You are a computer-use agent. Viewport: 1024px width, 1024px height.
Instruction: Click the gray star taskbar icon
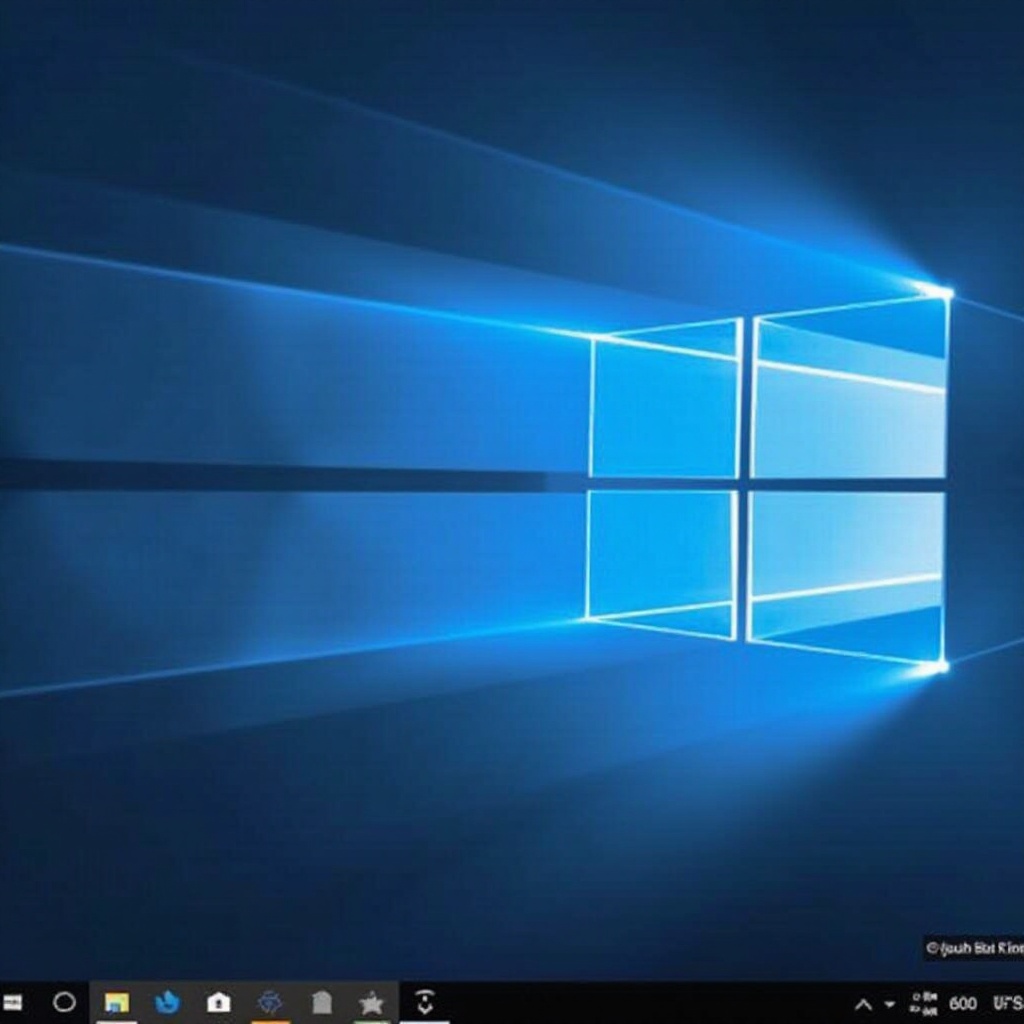372,1002
